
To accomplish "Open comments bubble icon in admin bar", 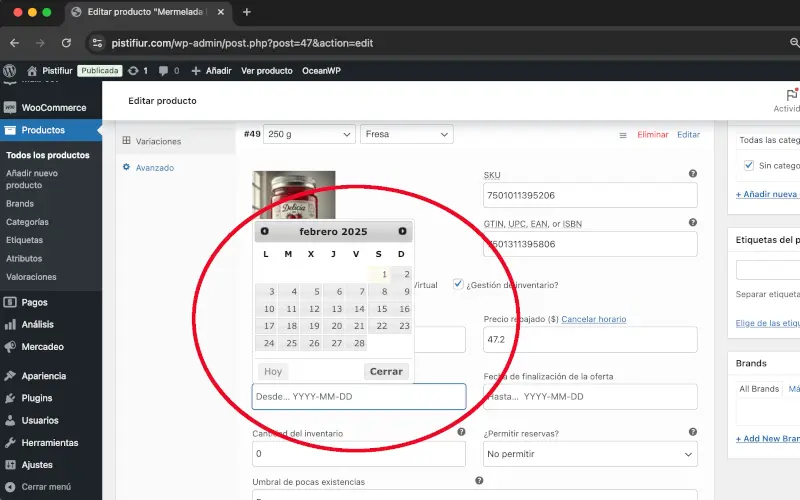I will click(163, 70).
